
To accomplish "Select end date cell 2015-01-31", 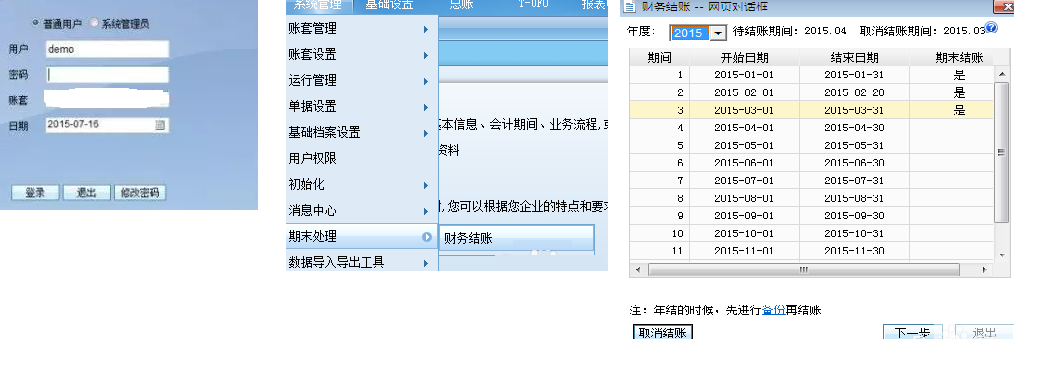I will pyautogui.click(x=854, y=75).
